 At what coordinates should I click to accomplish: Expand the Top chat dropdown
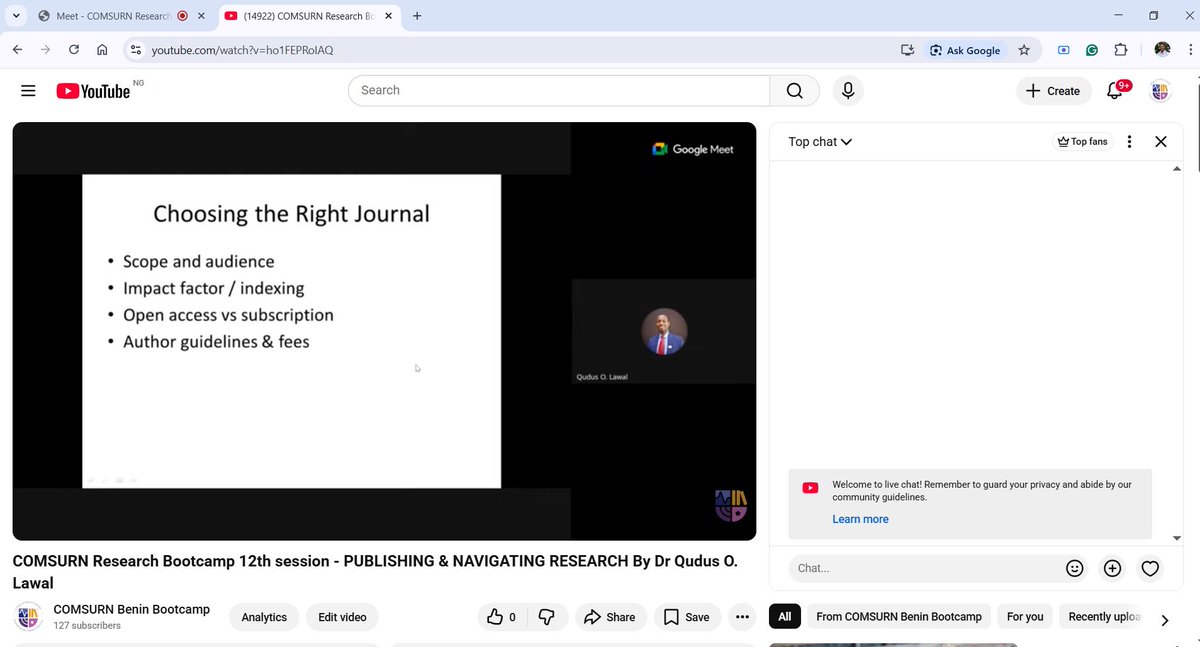coord(820,142)
